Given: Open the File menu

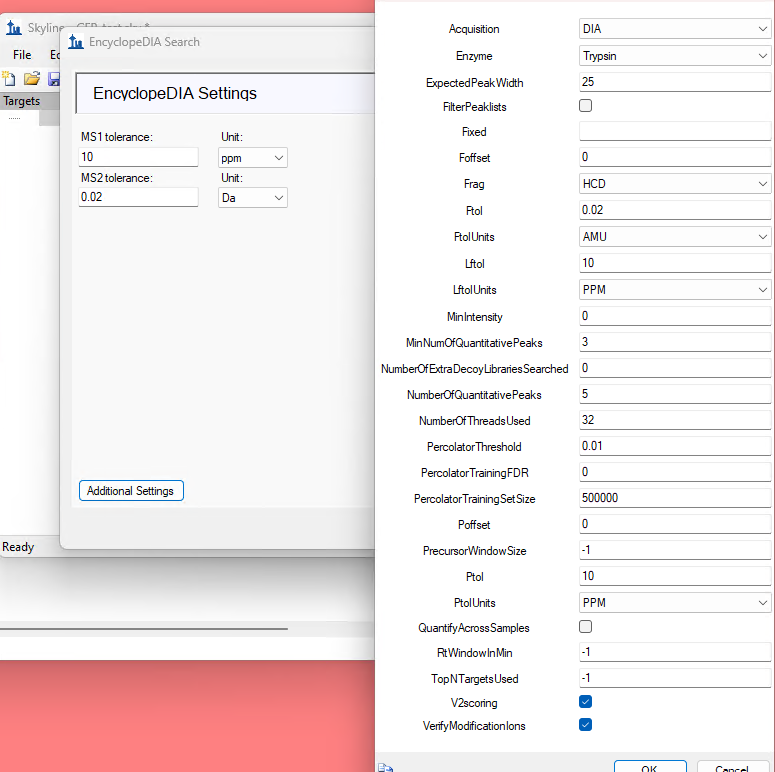Looking at the screenshot, I should [22, 55].
